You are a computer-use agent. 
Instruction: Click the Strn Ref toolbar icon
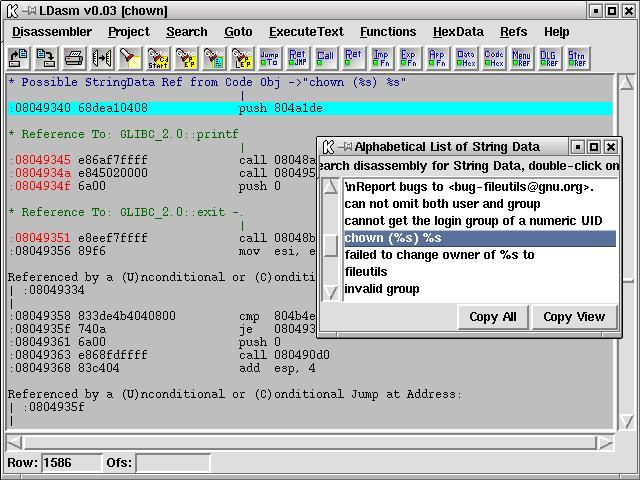(x=577, y=58)
